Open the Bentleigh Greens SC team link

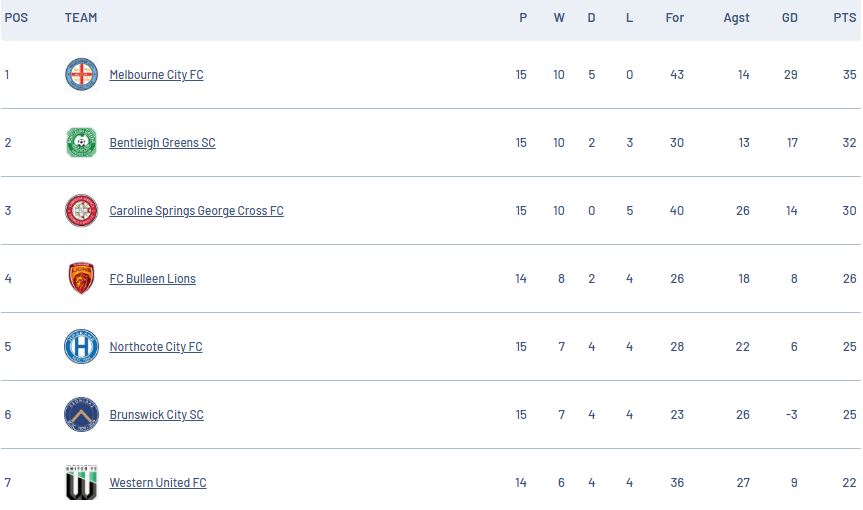162,143
